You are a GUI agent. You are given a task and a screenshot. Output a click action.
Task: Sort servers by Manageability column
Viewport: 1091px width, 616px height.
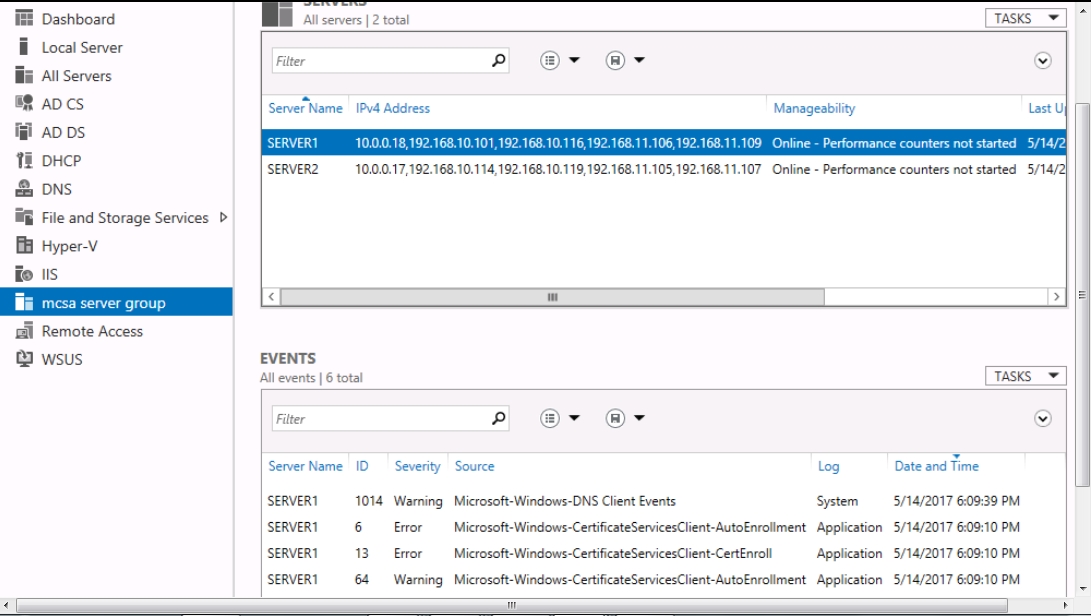point(814,108)
